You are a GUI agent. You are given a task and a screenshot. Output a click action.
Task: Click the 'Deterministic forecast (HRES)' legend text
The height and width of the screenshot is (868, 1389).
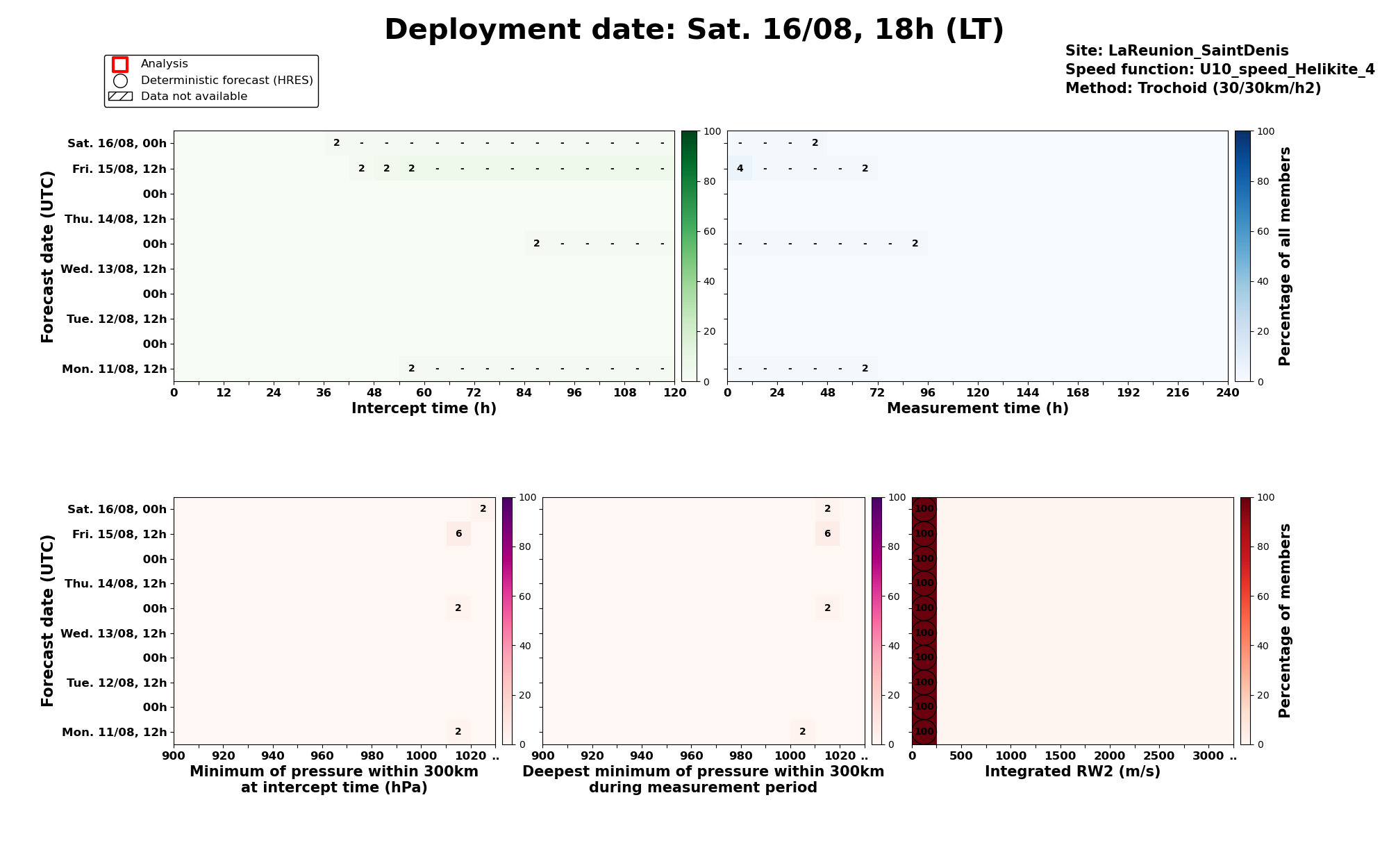point(226,81)
